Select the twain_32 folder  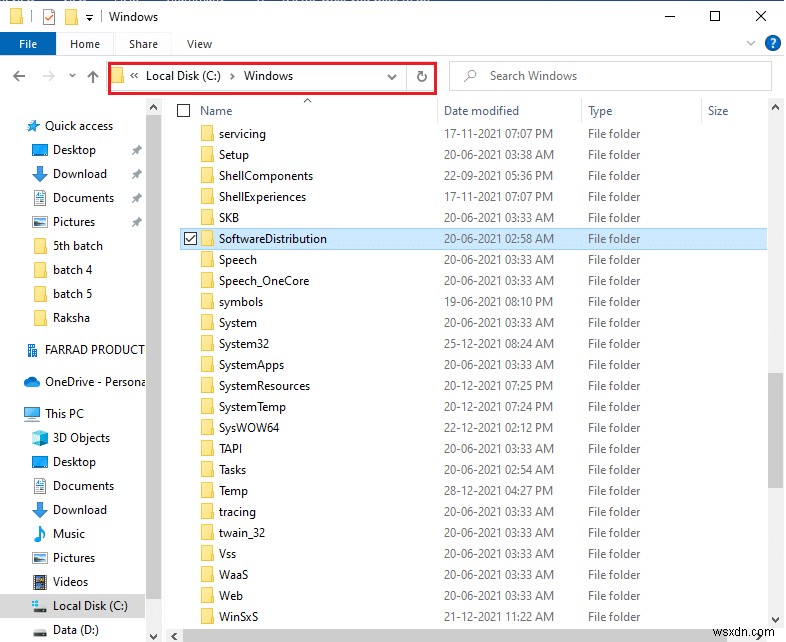pyautogui.click(x=242, y=533)
